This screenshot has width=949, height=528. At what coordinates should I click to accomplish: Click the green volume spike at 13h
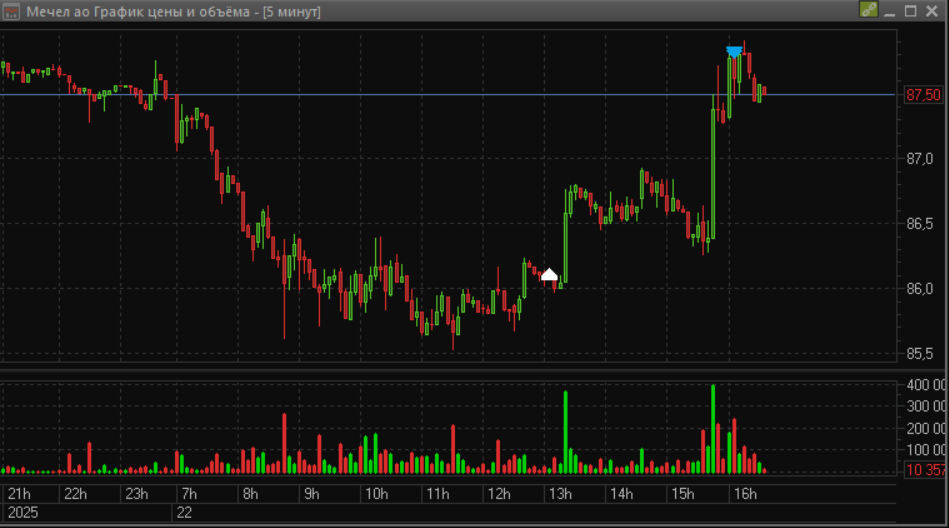(565, 432)
